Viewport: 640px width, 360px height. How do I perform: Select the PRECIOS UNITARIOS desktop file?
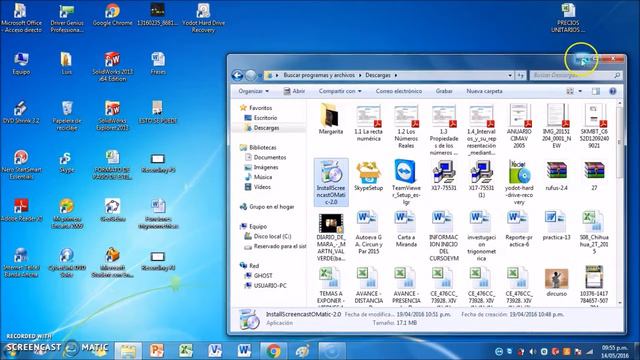(x=568, y=17)
